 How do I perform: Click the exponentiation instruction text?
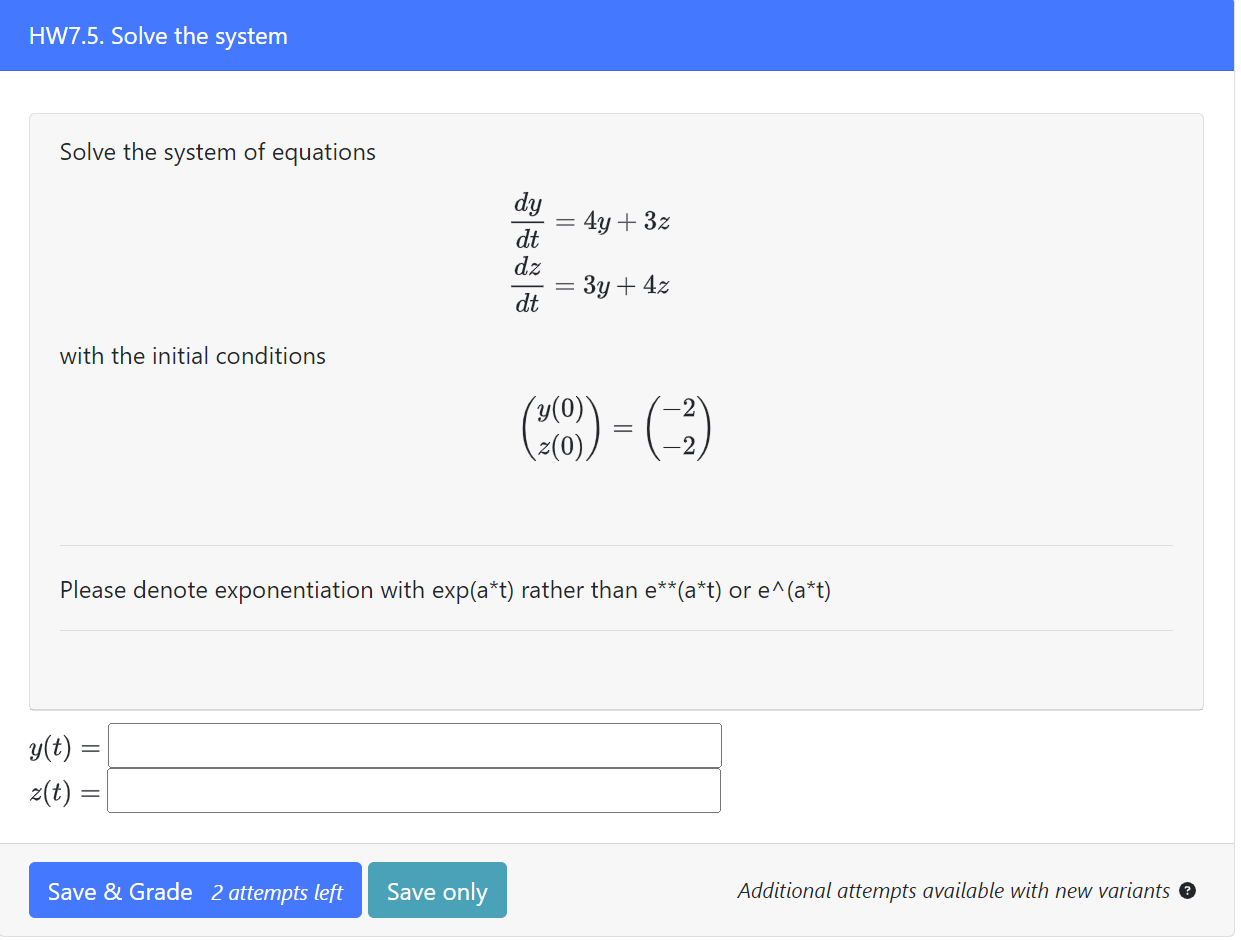(x=445, y=590)
